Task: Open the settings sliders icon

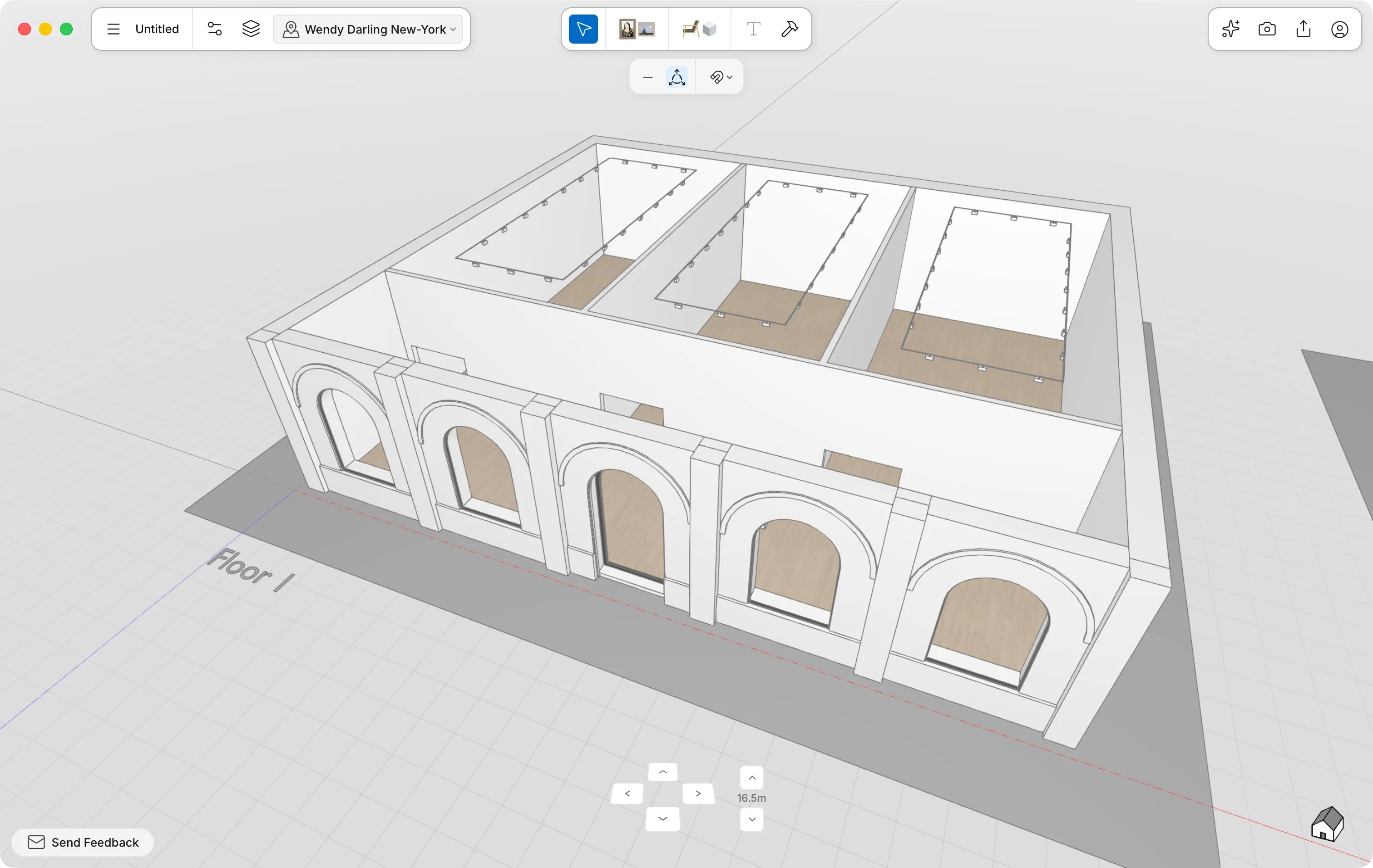Action: tap(214, 29)
